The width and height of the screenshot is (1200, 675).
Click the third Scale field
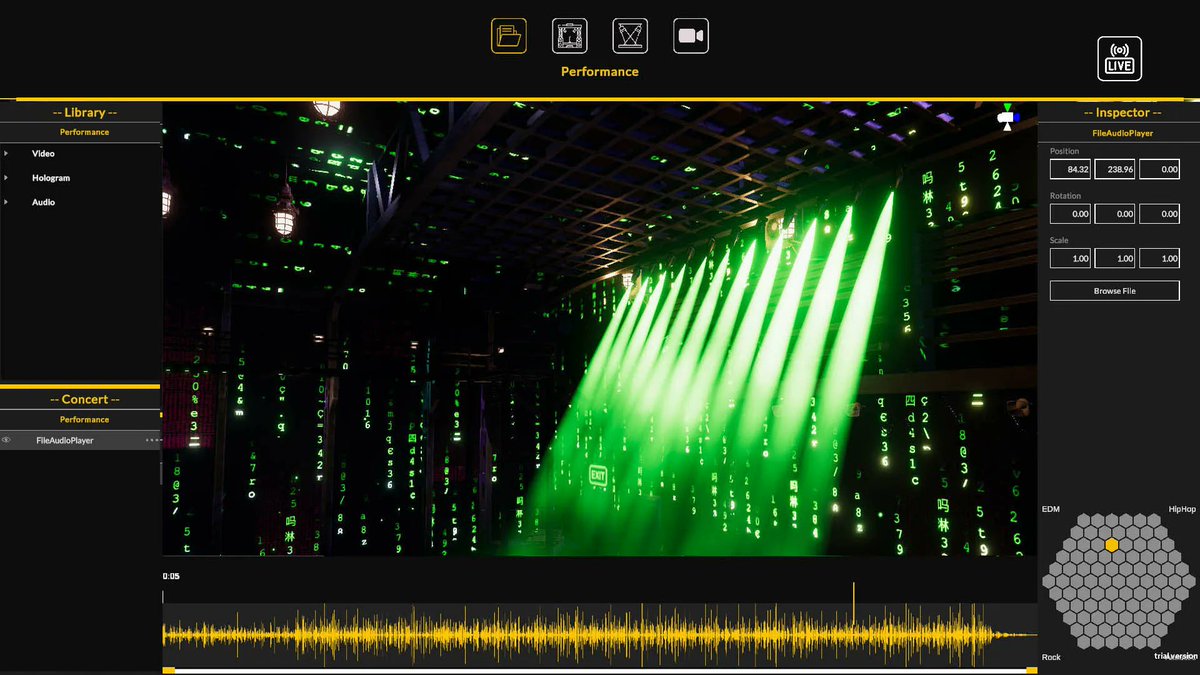[1159, 258]
